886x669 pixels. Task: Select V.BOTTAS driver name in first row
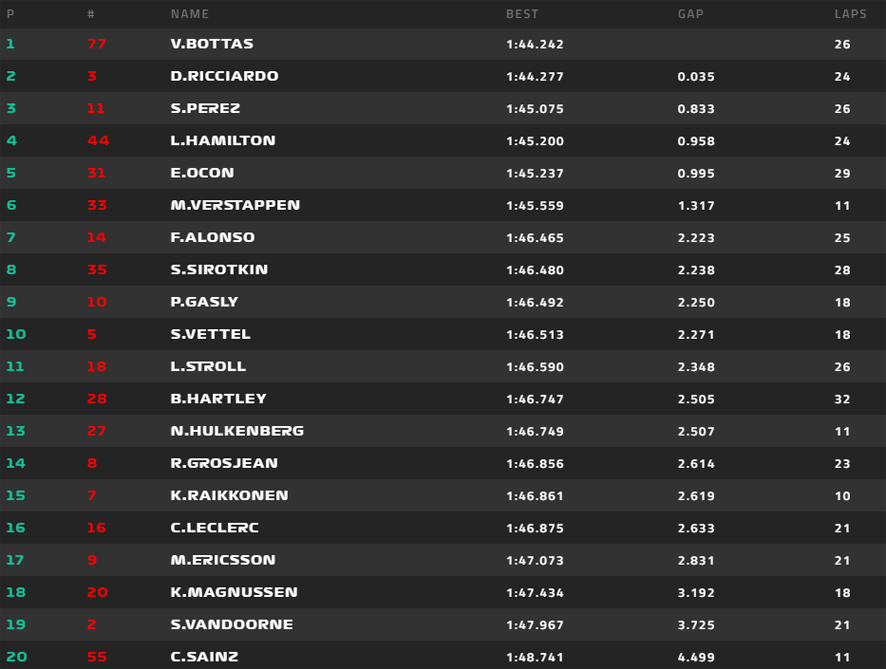[212, 44]
